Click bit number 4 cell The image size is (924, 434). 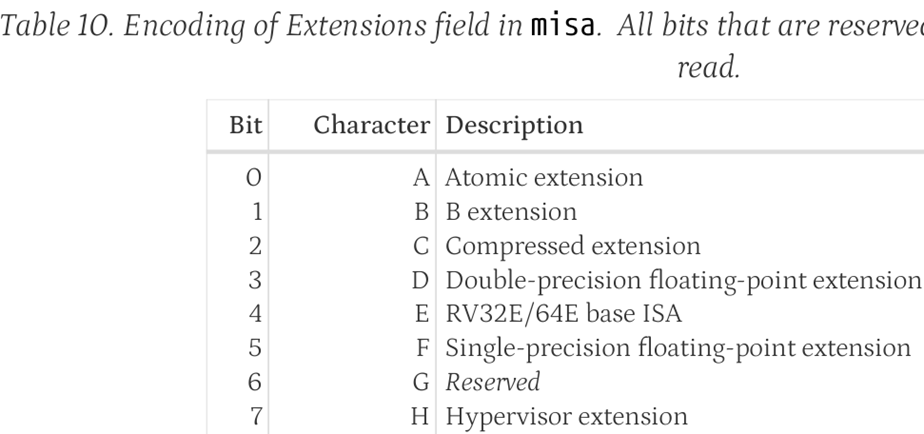(x=255, y=314)
